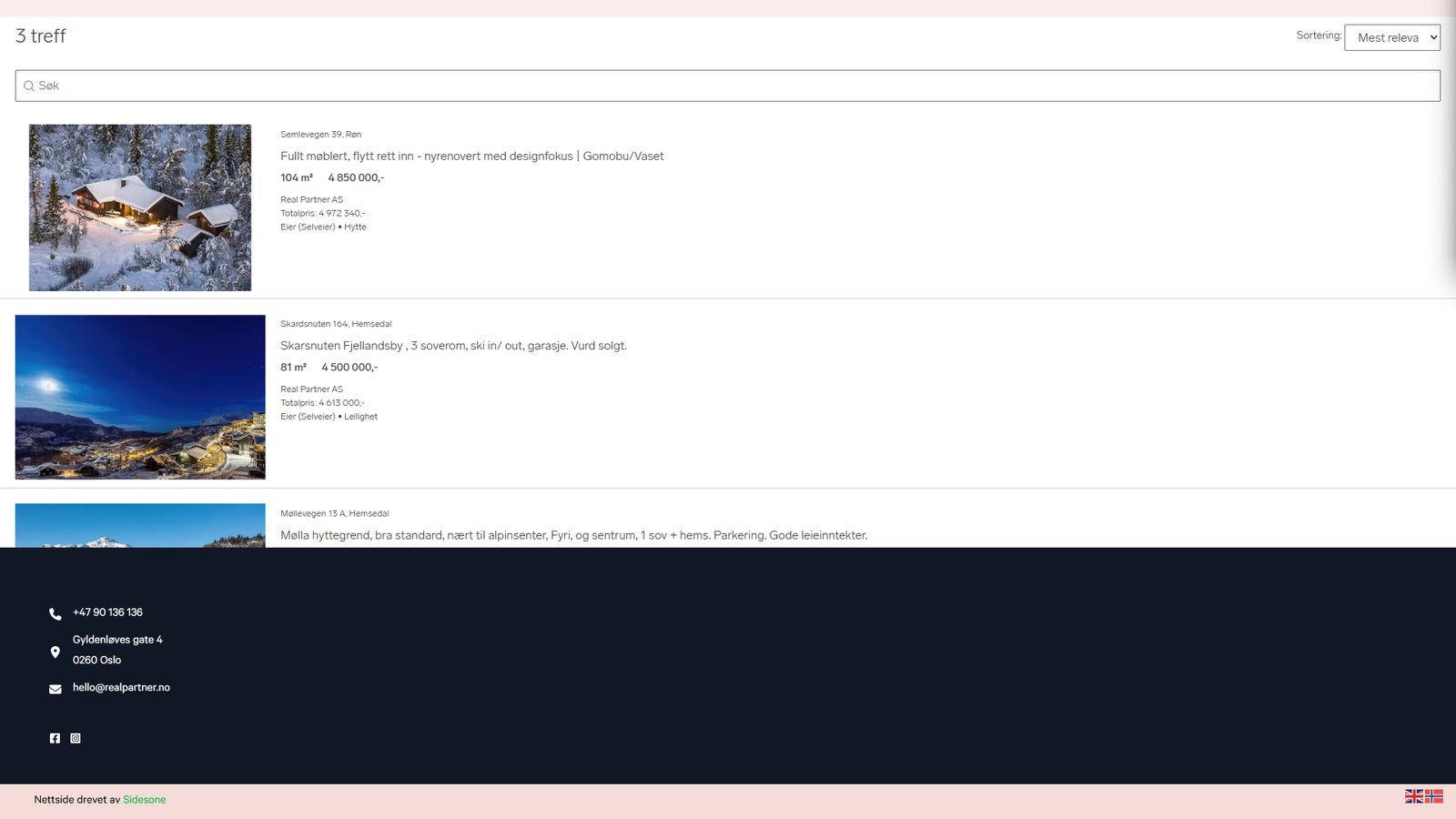This screenshot has width=1456, height=819.
Task: Click the phone icon in footer
Action: [x=56, y=614]
